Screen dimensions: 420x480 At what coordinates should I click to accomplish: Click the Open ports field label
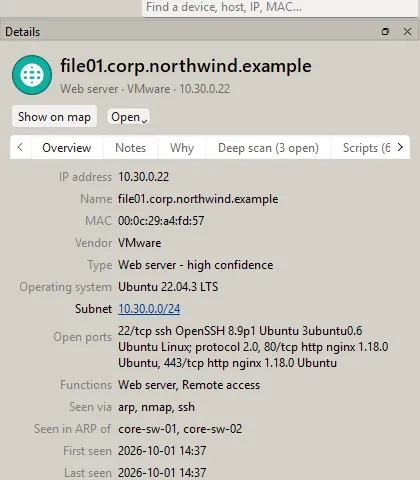[82, 337]
